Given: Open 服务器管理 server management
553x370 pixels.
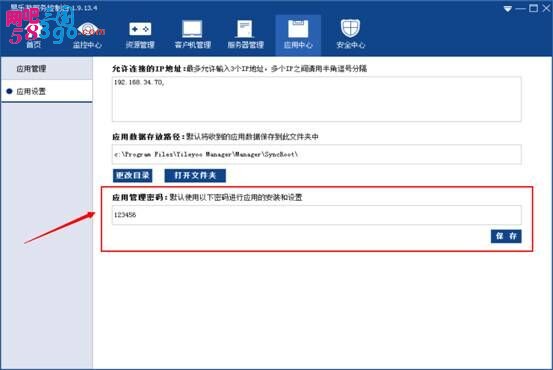Looking at the screenshot, I should (x=245, y=35).
